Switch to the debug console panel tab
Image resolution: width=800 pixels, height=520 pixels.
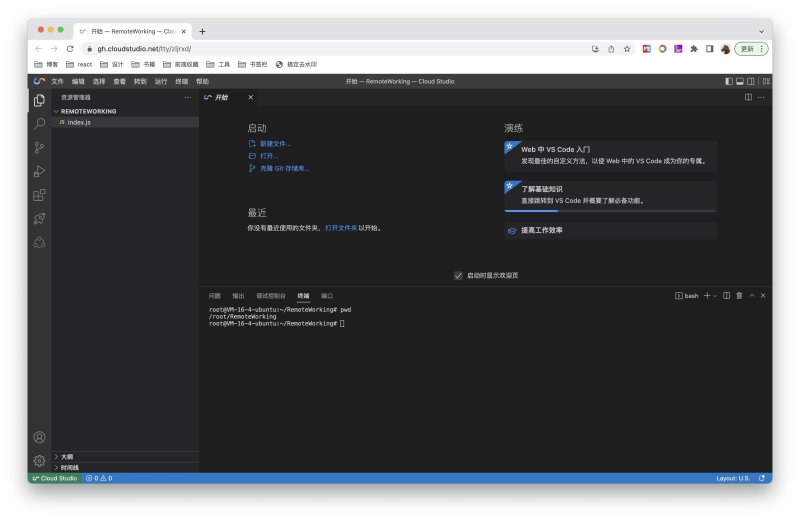pos(271,295)
